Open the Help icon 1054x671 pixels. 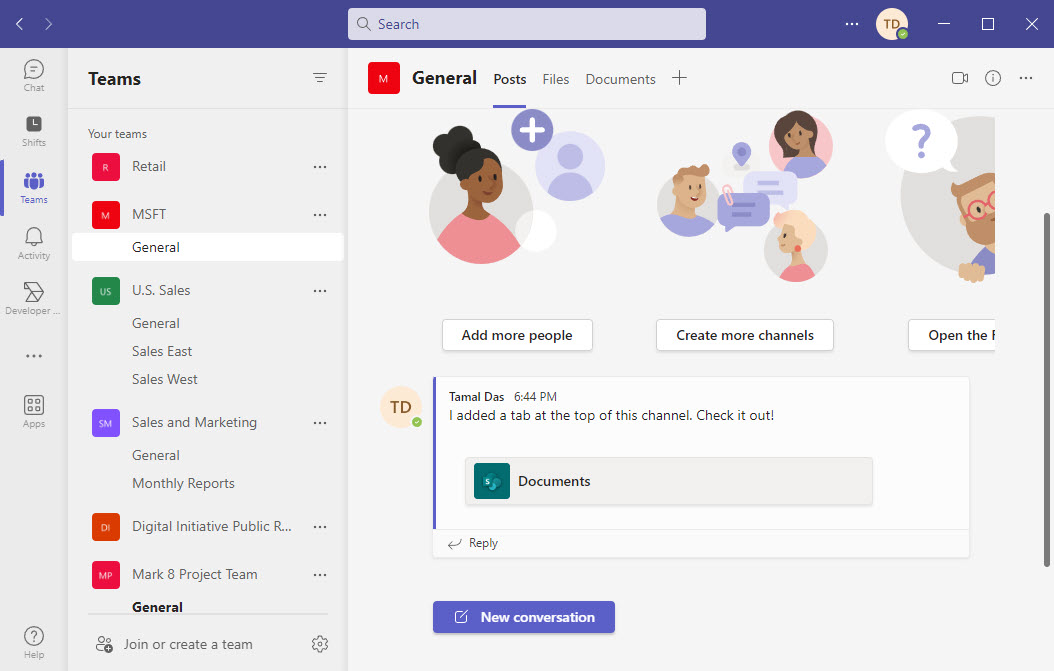click(x=34, y=643)
